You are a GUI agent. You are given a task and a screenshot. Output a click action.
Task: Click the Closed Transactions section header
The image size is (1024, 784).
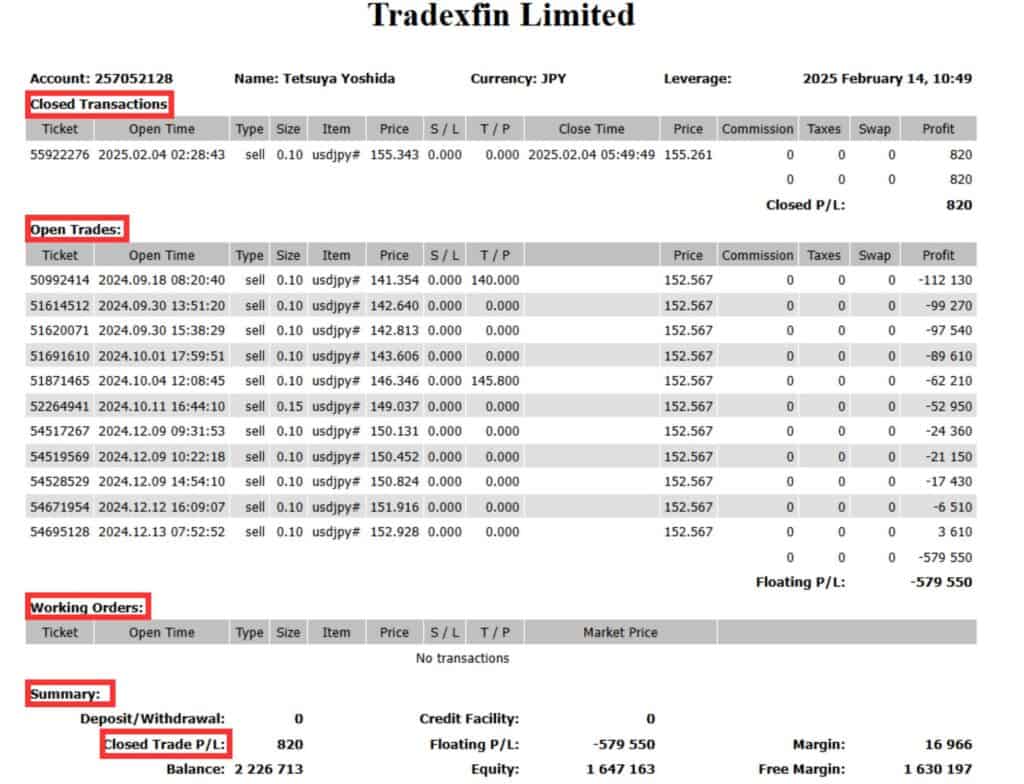point(99,104)
